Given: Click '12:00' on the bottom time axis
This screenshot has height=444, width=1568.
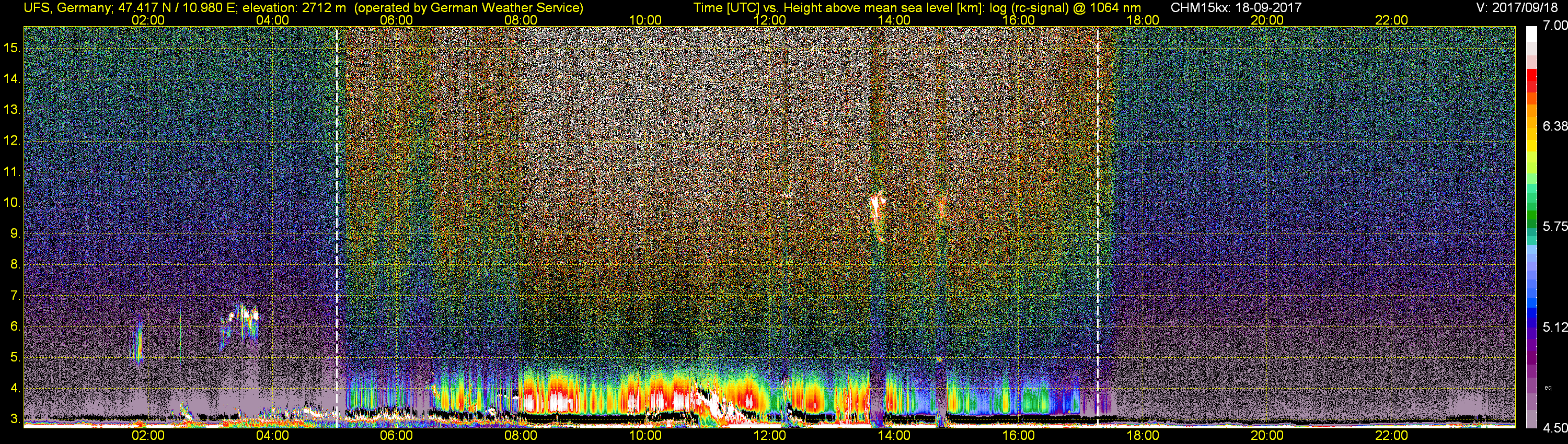Looking at the screenshot, I should click(x=769, y=436).
